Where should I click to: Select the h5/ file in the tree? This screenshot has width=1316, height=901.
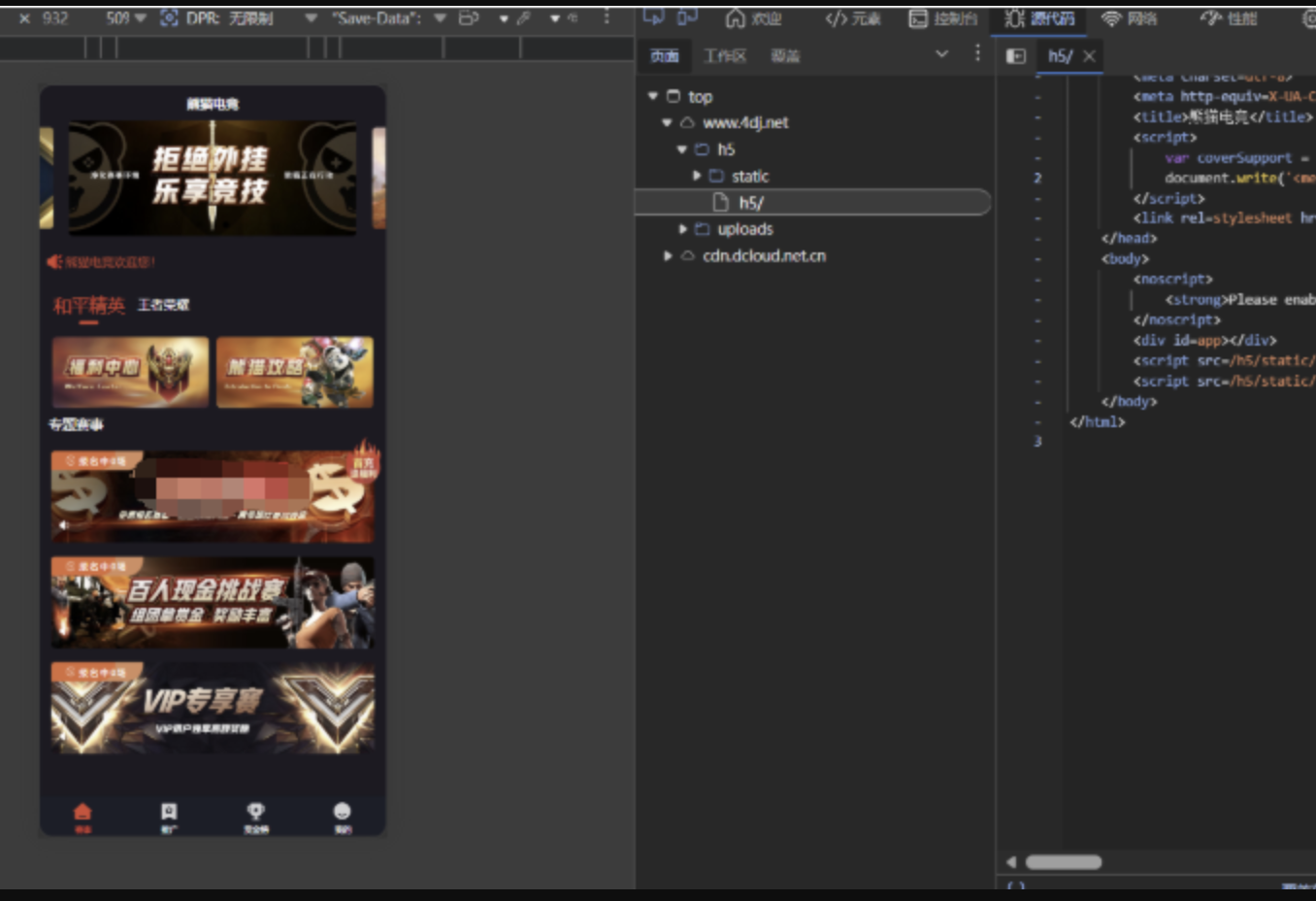coord(812,202)
